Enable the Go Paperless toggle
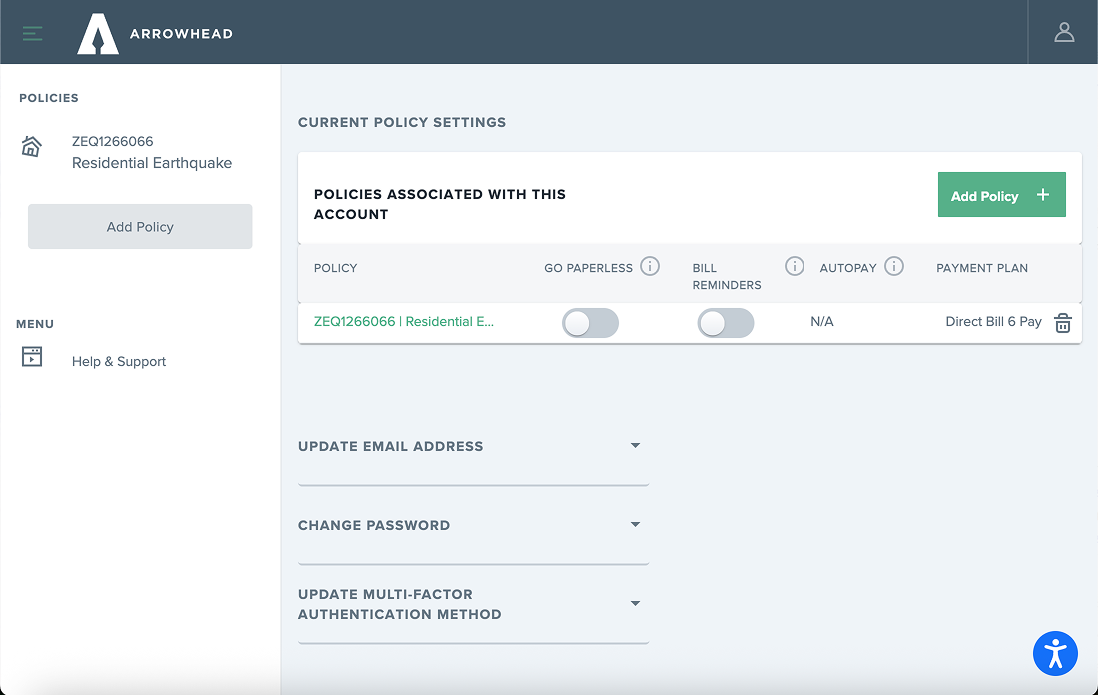Viewport: 1098px width, 695px height. (590, 323)
